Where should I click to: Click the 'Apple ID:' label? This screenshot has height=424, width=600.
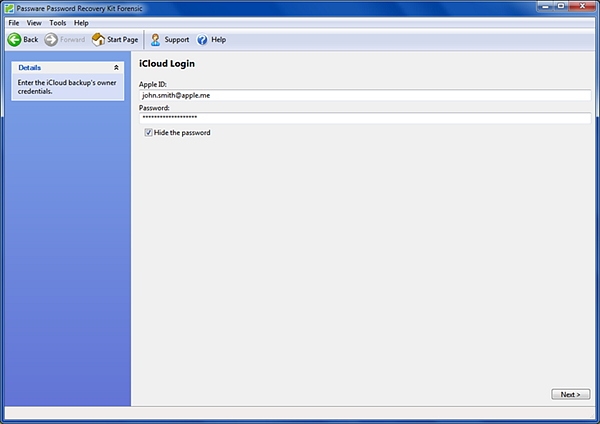tap(153, 84)
